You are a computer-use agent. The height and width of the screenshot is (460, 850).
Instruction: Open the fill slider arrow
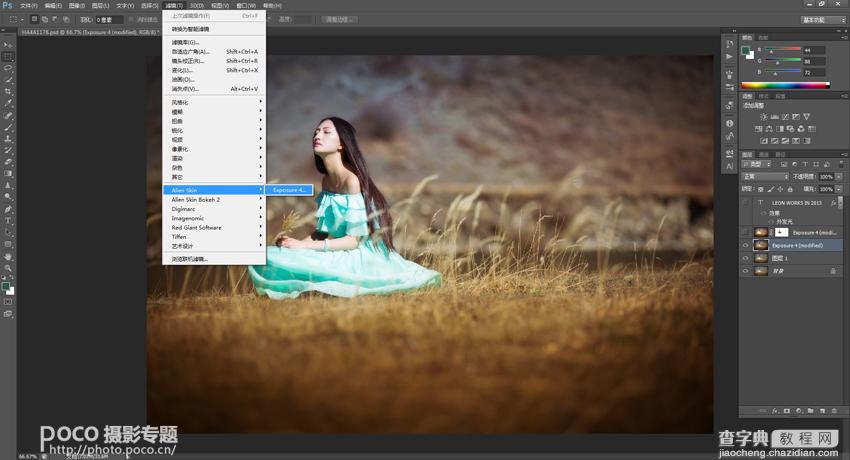tap(839, 189)
